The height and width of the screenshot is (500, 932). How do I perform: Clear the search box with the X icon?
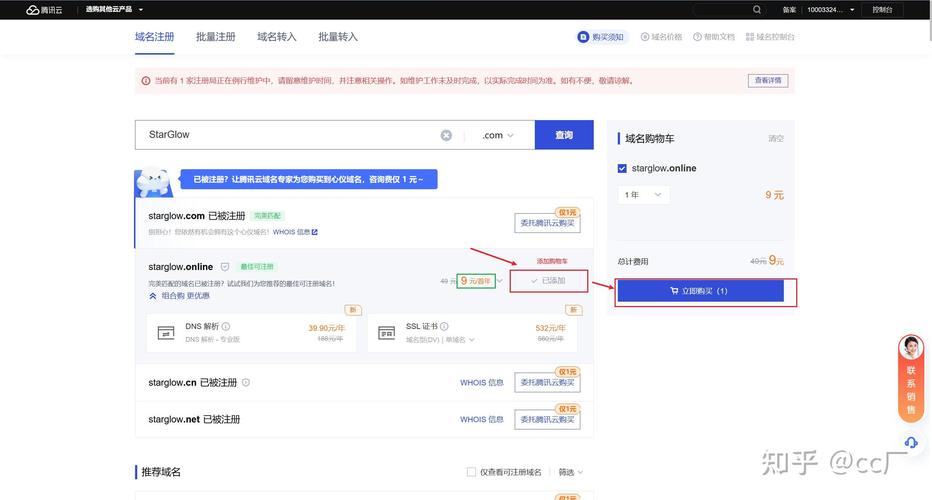pyautogui.click(x=446, y=136)
